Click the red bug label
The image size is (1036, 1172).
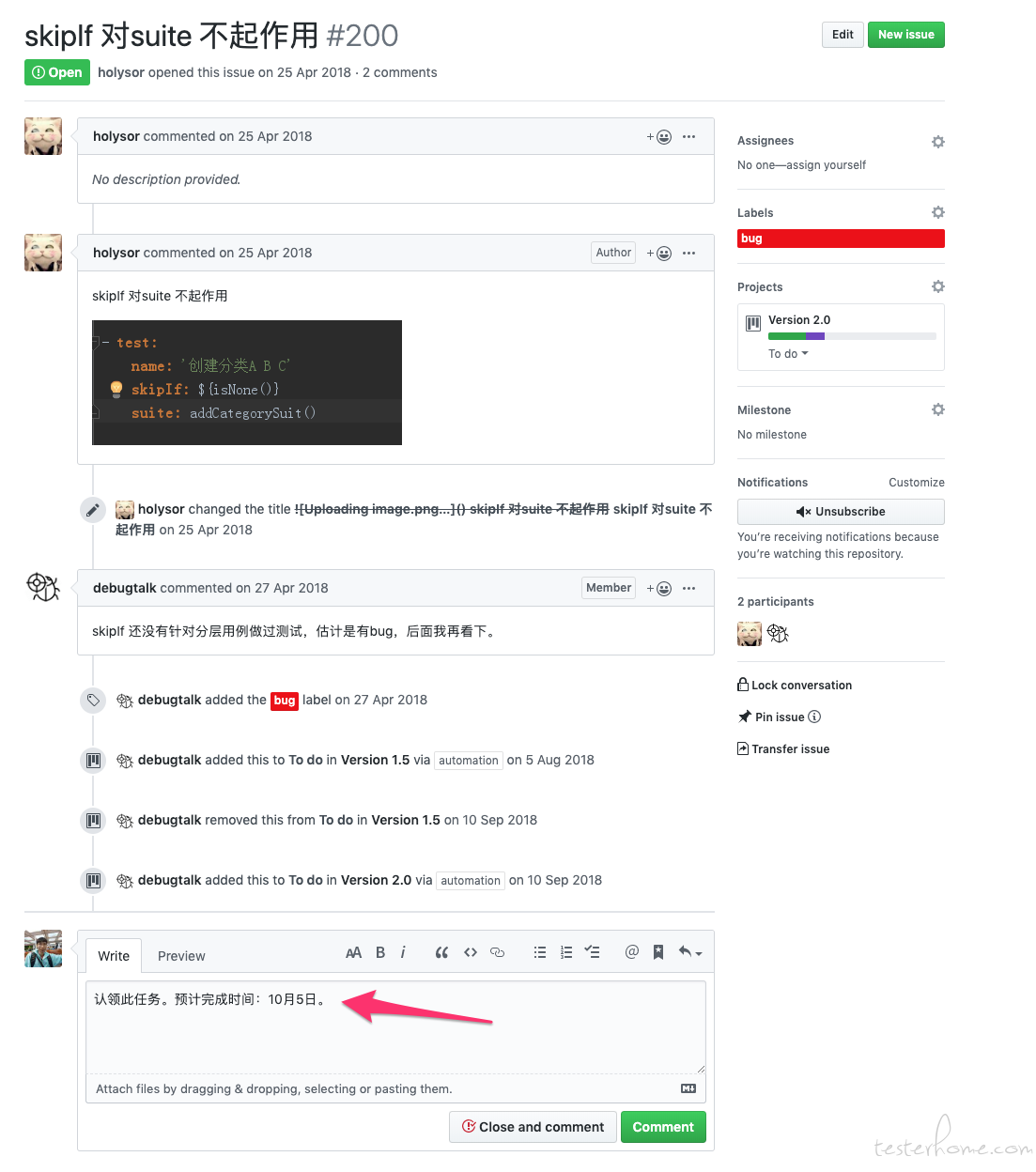(841, 239)
